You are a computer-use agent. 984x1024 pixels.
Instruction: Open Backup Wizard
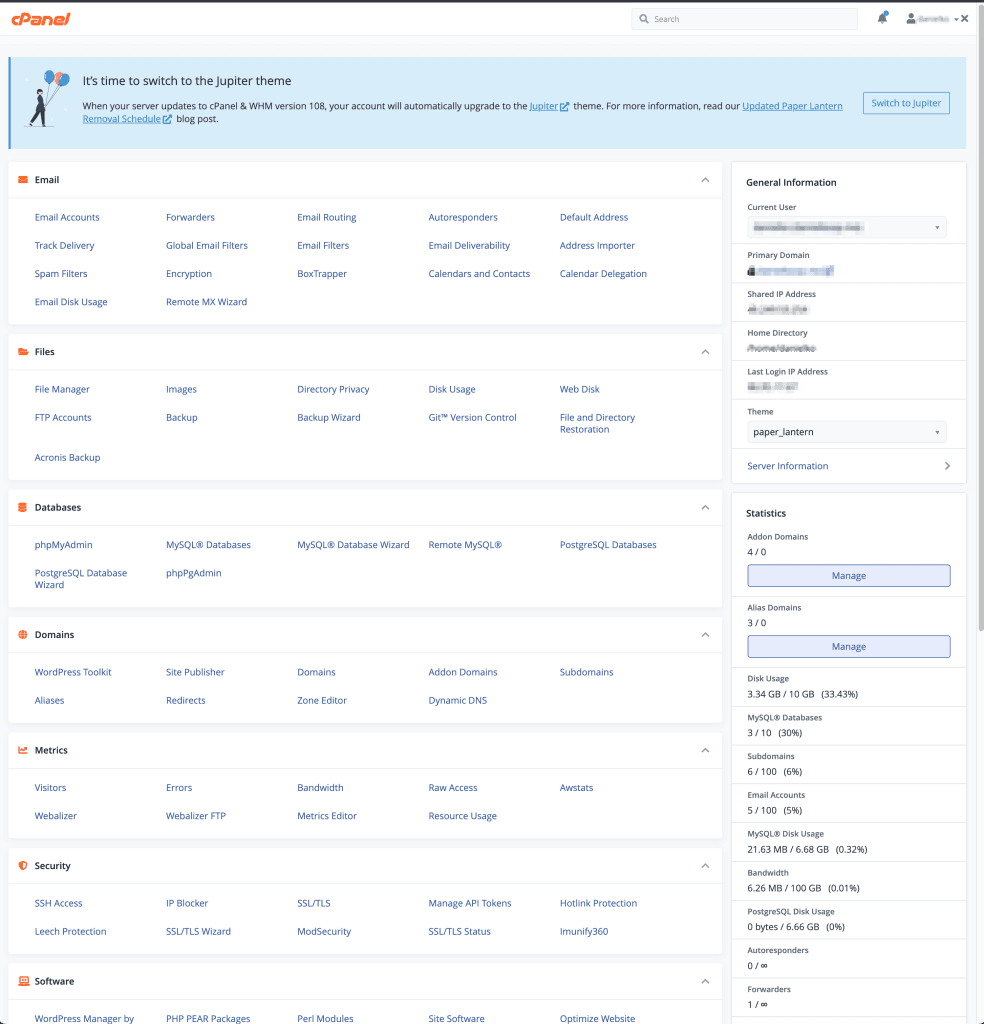[328, 417]
